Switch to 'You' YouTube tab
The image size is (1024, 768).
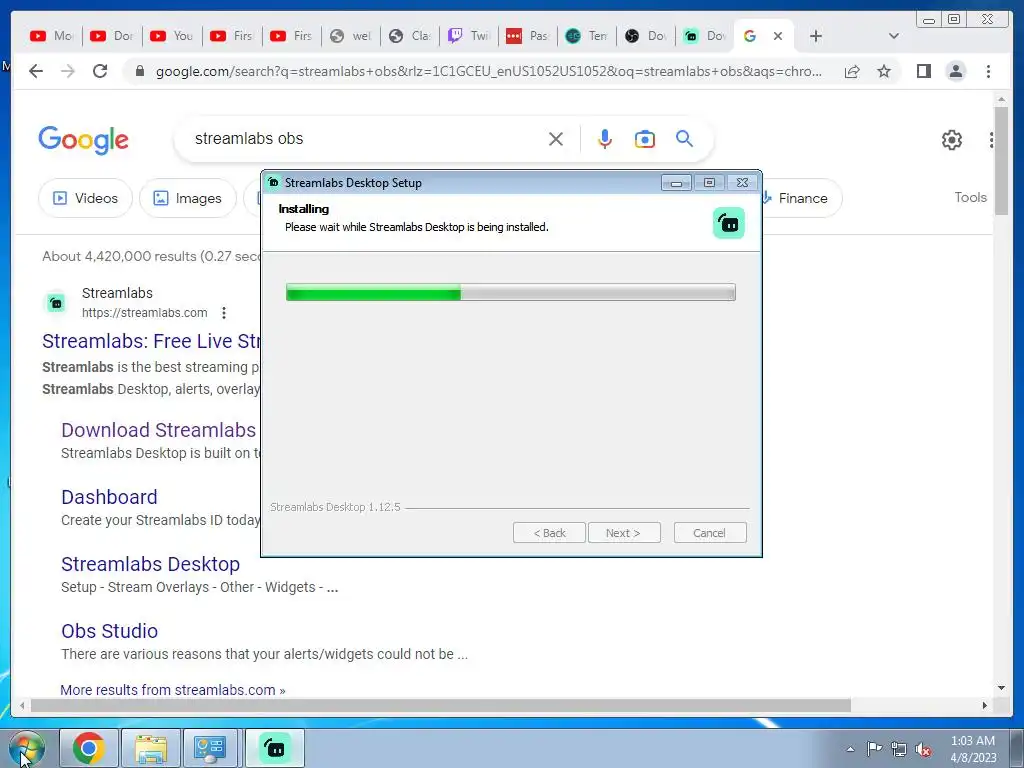point(172,36)
